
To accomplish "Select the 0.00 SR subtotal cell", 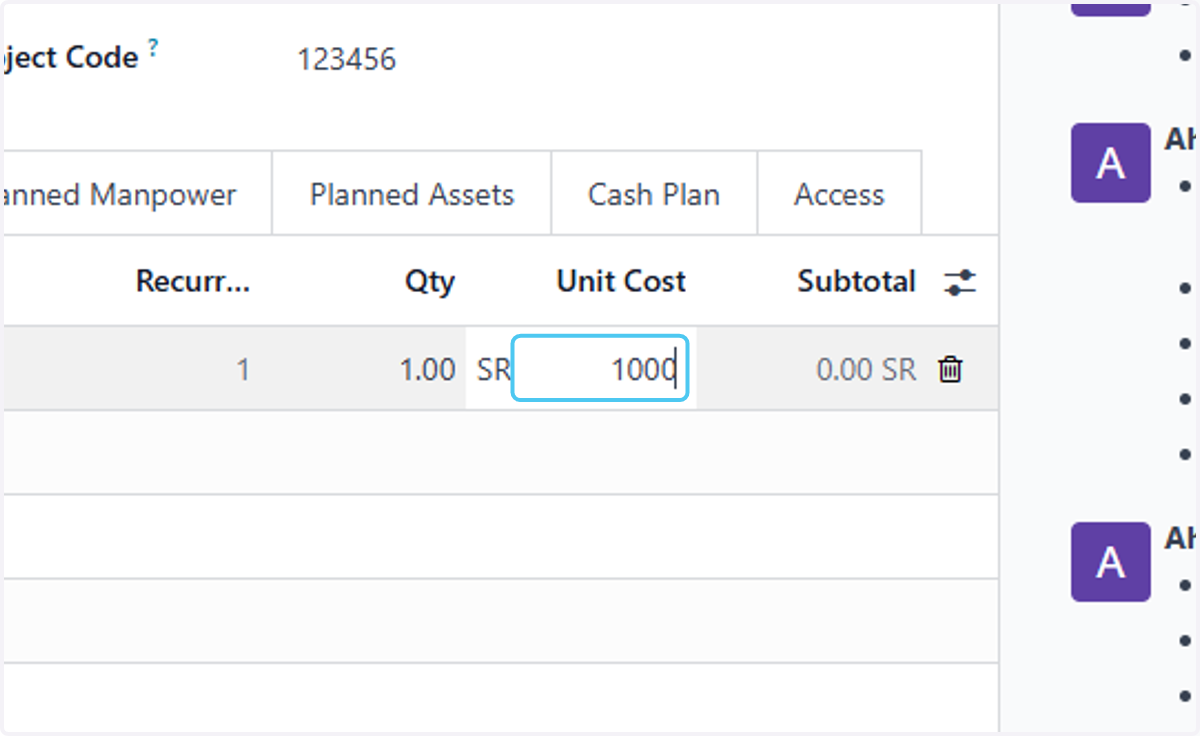I will pos(866,370).
